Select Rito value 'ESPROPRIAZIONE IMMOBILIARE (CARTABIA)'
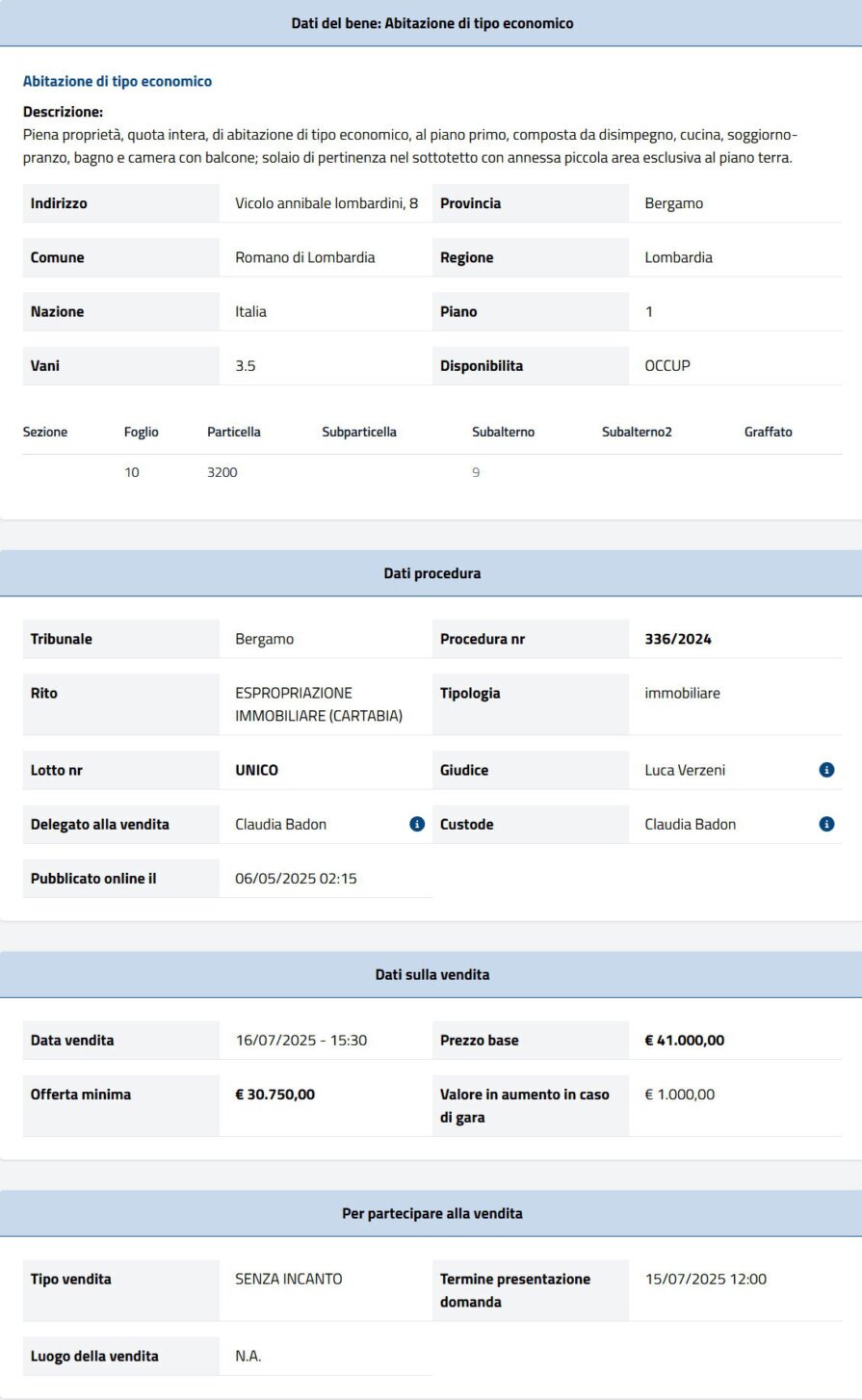 tap(319, 704)
